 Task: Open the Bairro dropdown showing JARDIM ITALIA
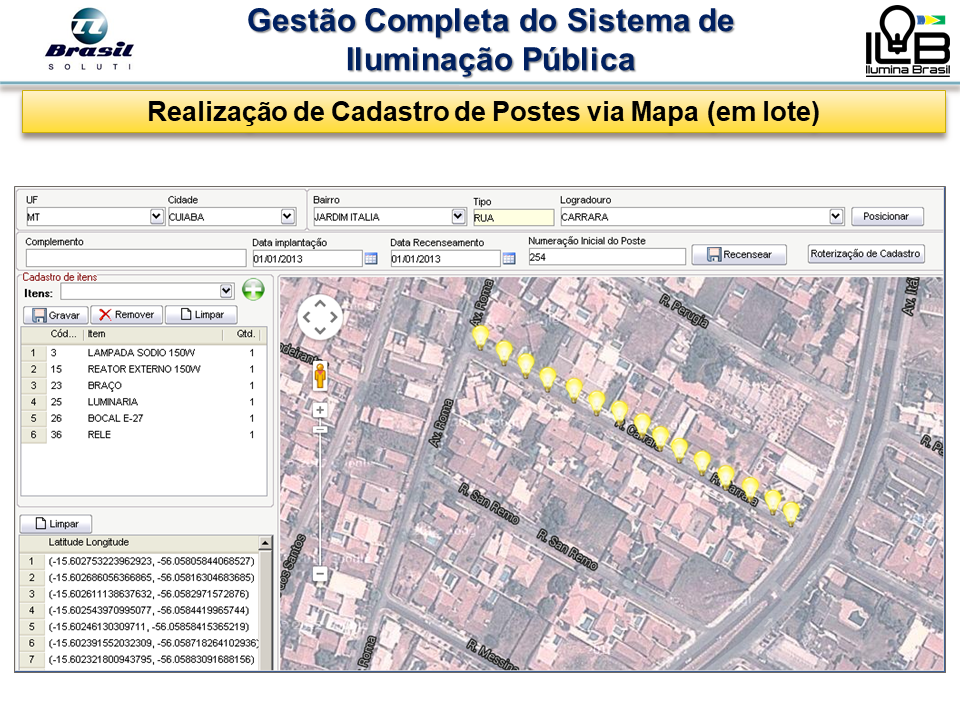(458, 216)
